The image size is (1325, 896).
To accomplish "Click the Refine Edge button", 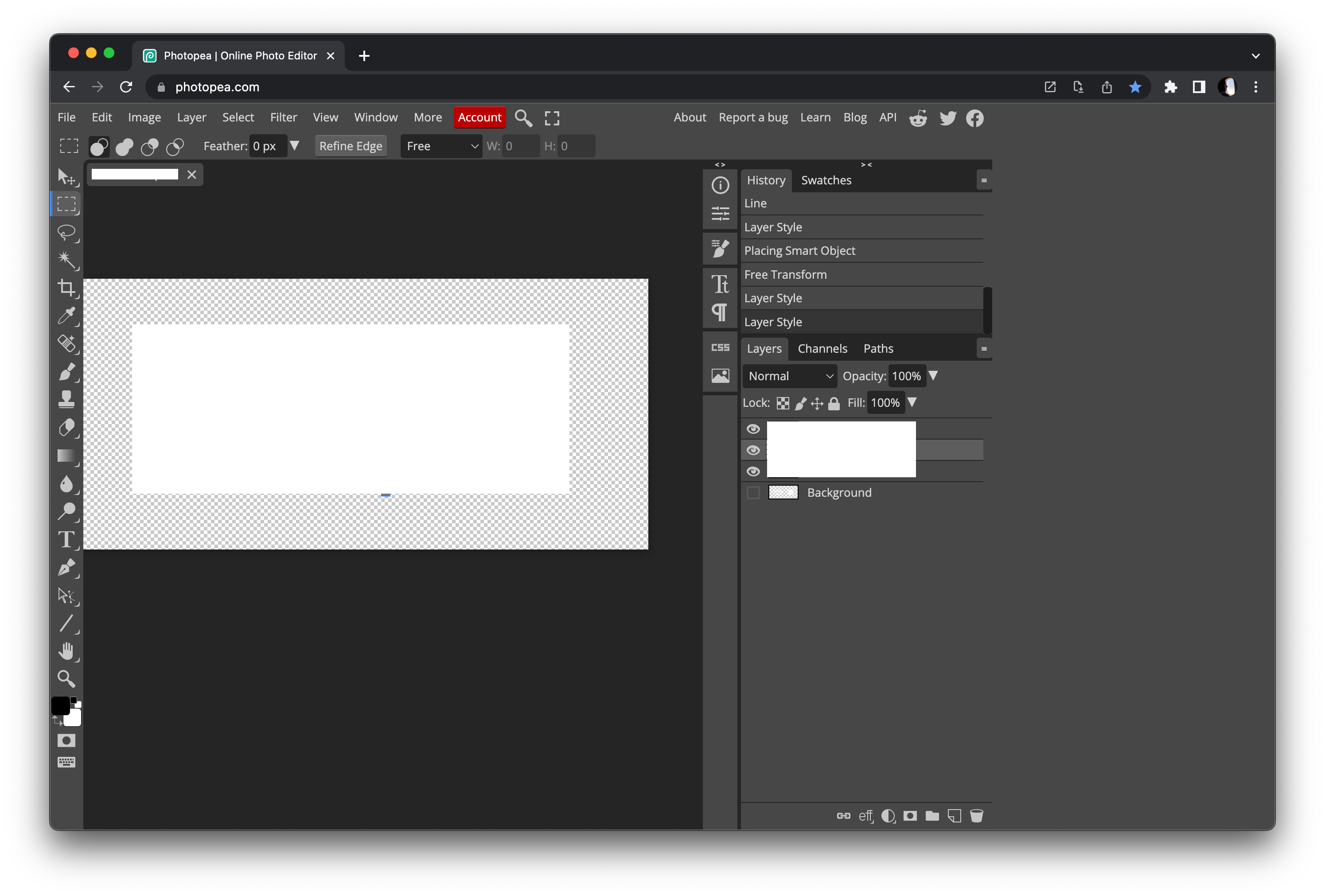I will [x=350, y=146].
